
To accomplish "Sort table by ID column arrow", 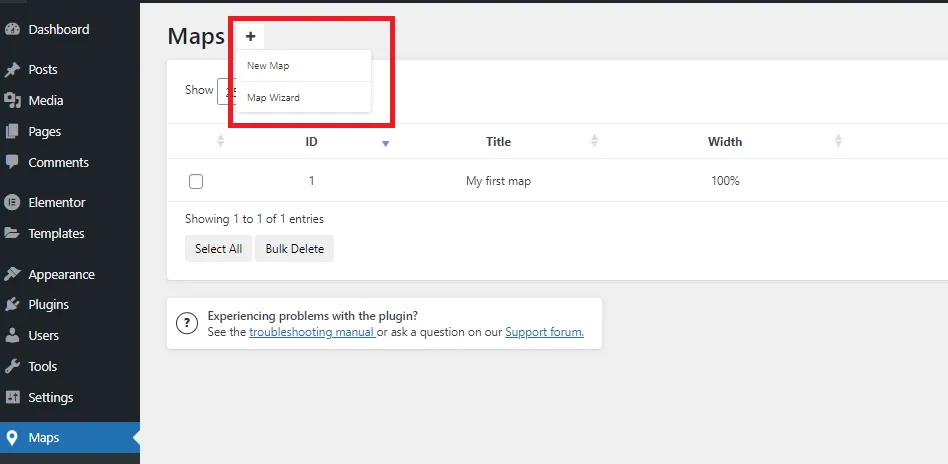I will click(x=385, y=143).
